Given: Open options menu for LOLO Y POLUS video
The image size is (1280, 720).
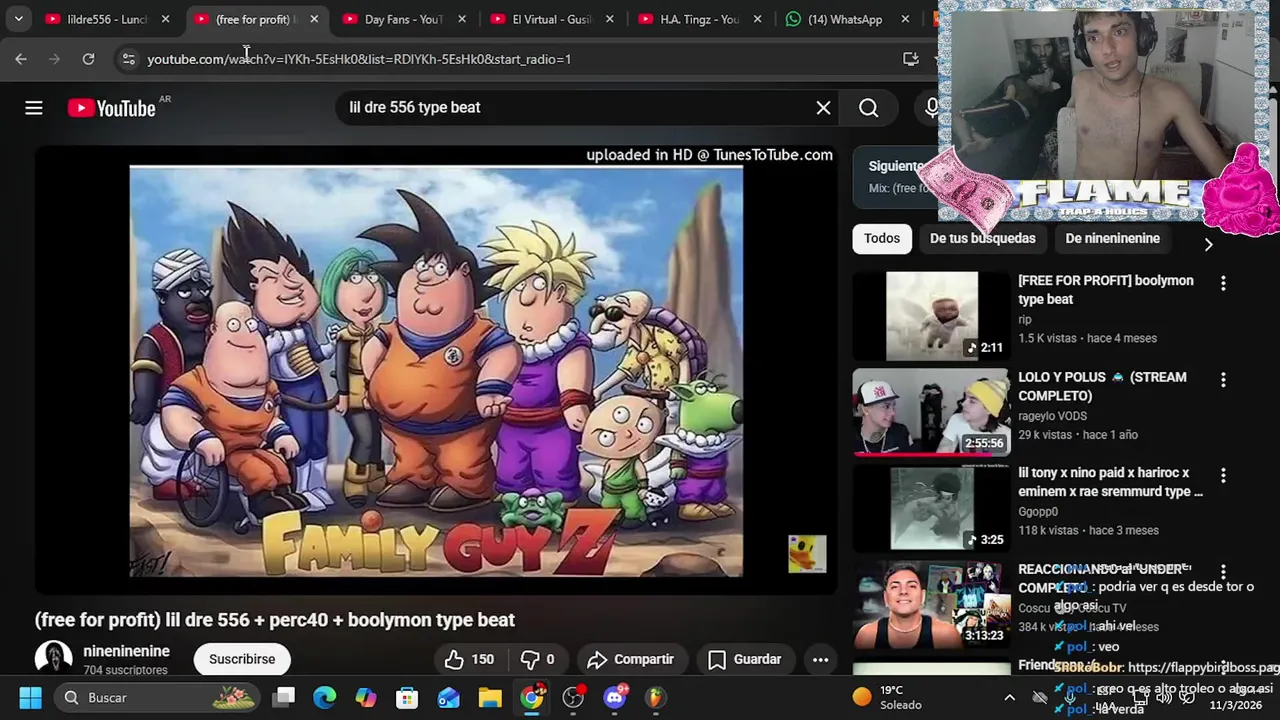Looking at the screenshot, I should (x=1222, y=380).
